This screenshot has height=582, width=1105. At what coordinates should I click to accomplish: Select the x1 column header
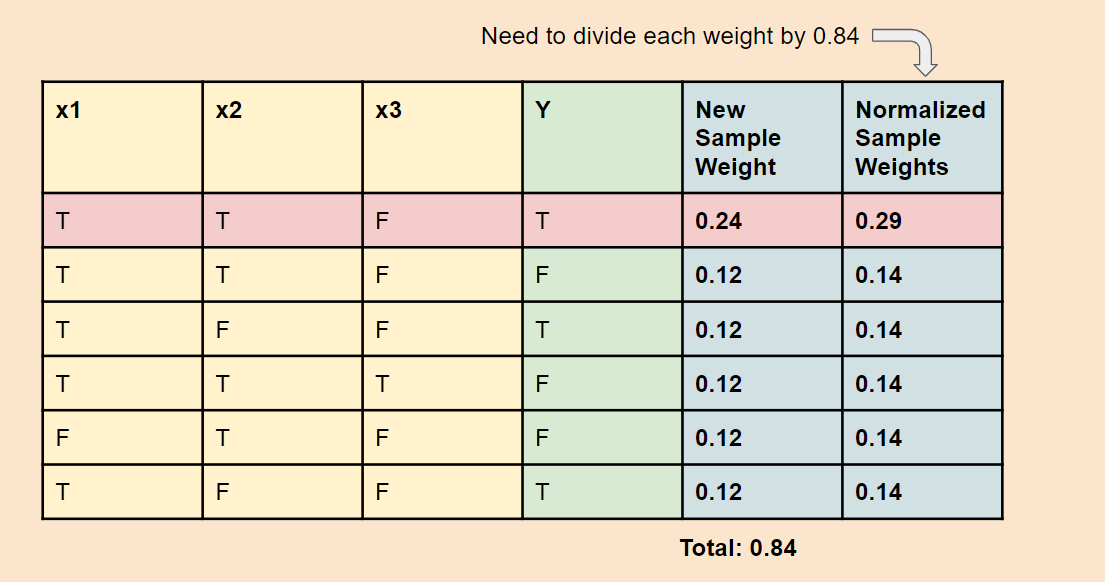(x=122, y=137)
